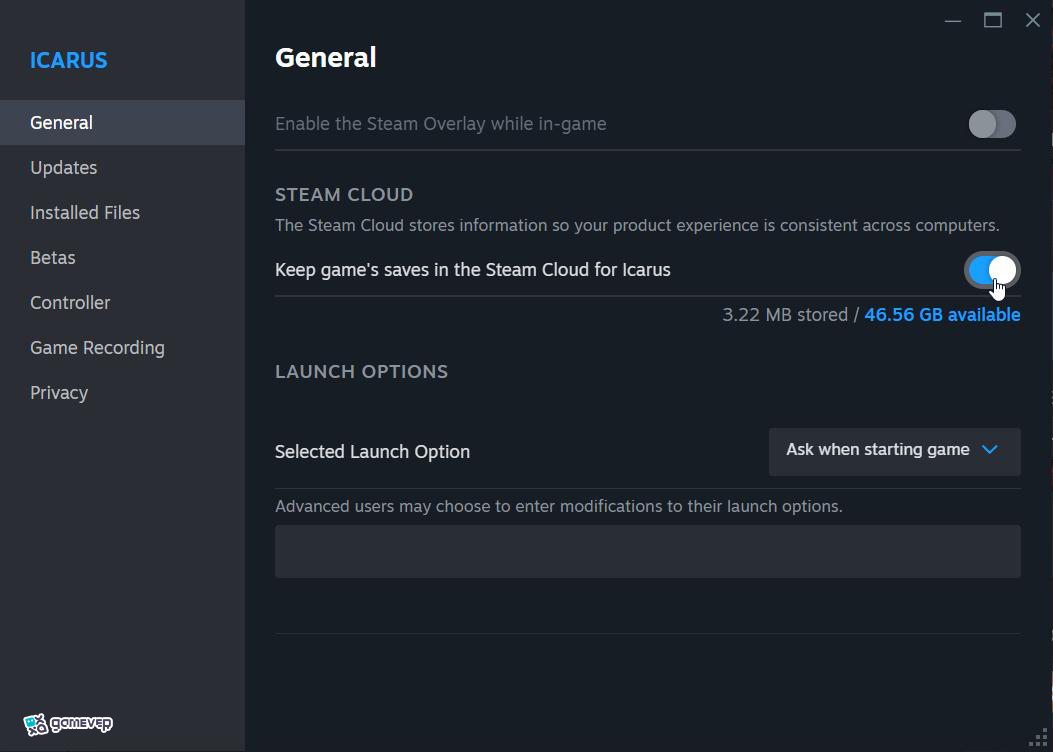Click the Enable the Steam Overlay label
This screenshot has height=752, width=1053.
(x=441, y=124)
